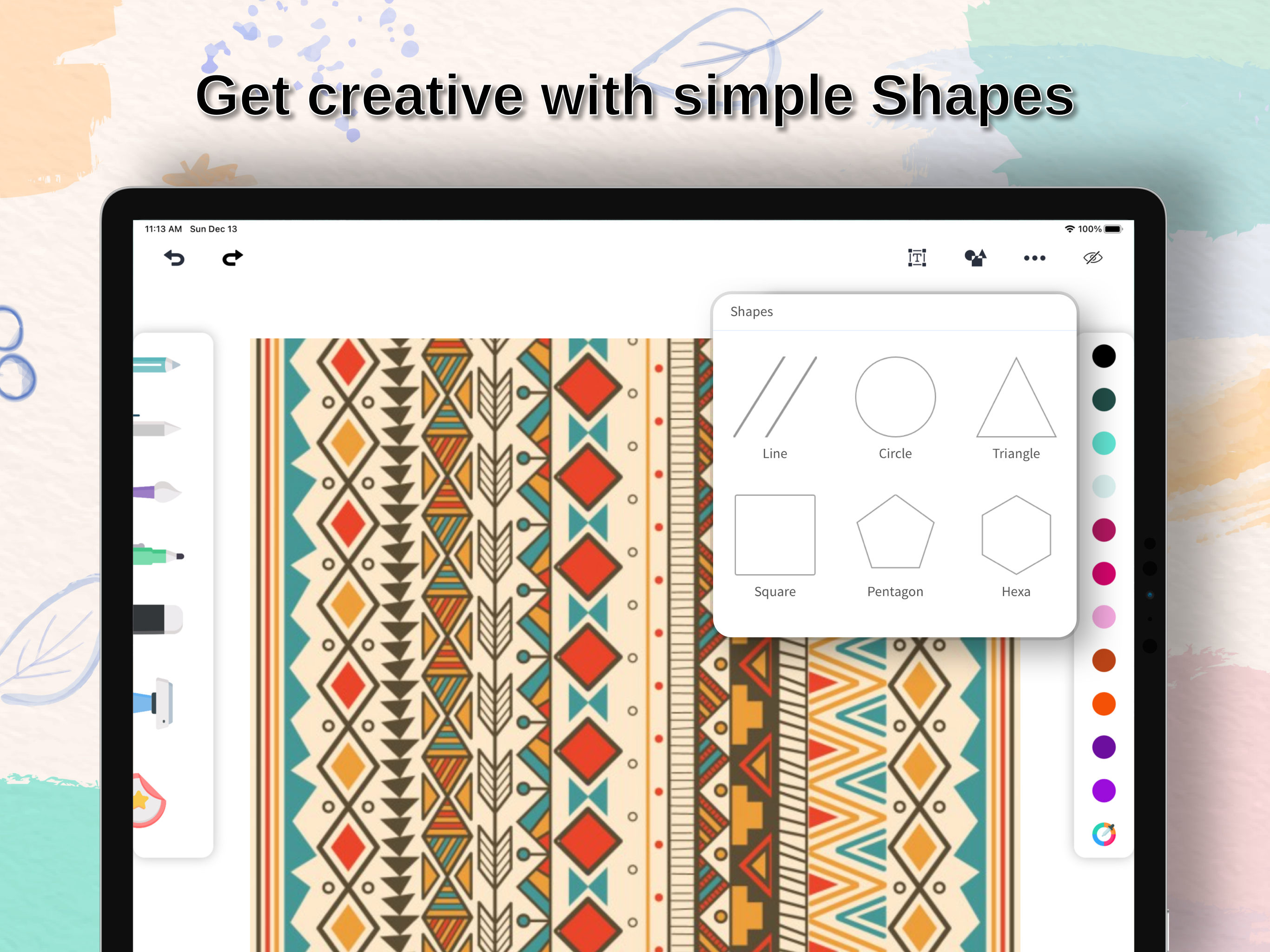Tap the redo arrow
This screenshot has height=952, width=1270.
click(232, 258)
